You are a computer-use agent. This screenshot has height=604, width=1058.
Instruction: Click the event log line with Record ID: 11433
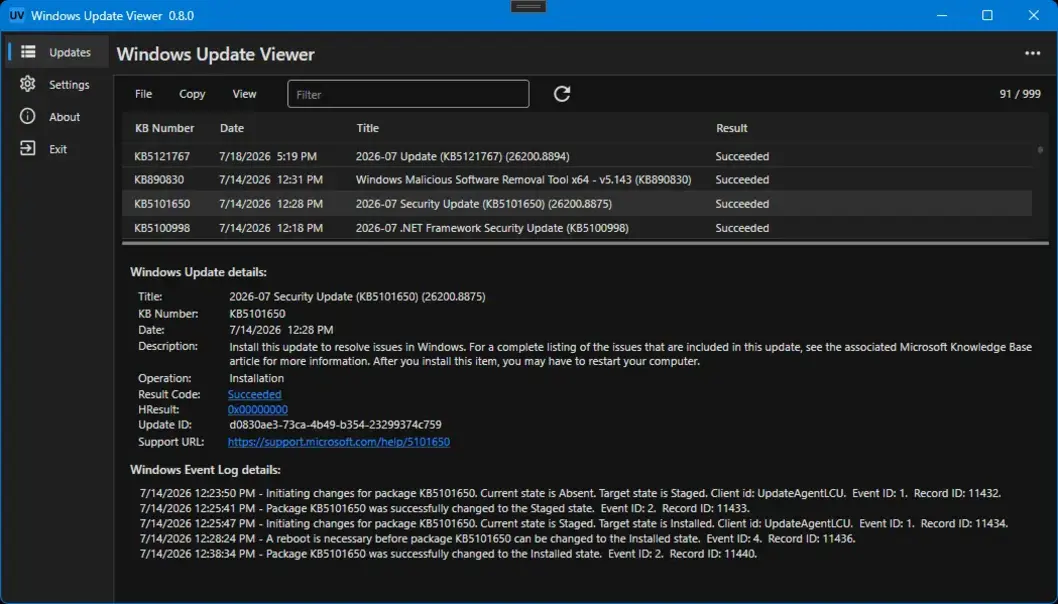pyautogui.click(x=445, y=508)
